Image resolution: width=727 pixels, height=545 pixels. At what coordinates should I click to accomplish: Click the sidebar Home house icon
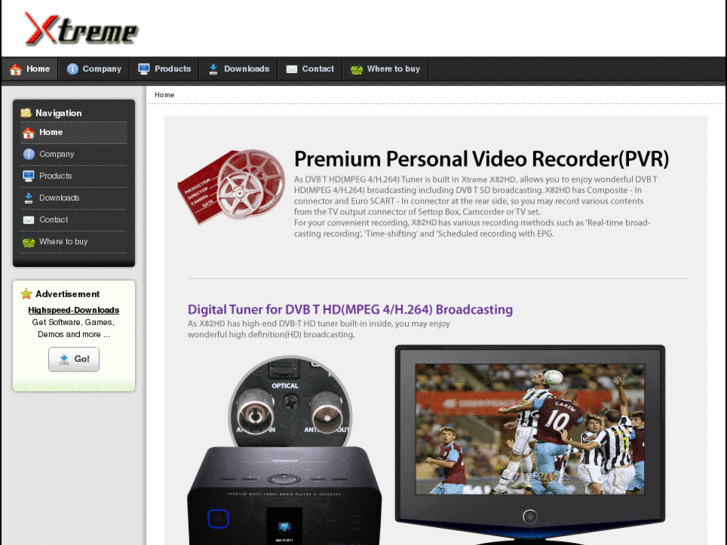tap(28, 133)
